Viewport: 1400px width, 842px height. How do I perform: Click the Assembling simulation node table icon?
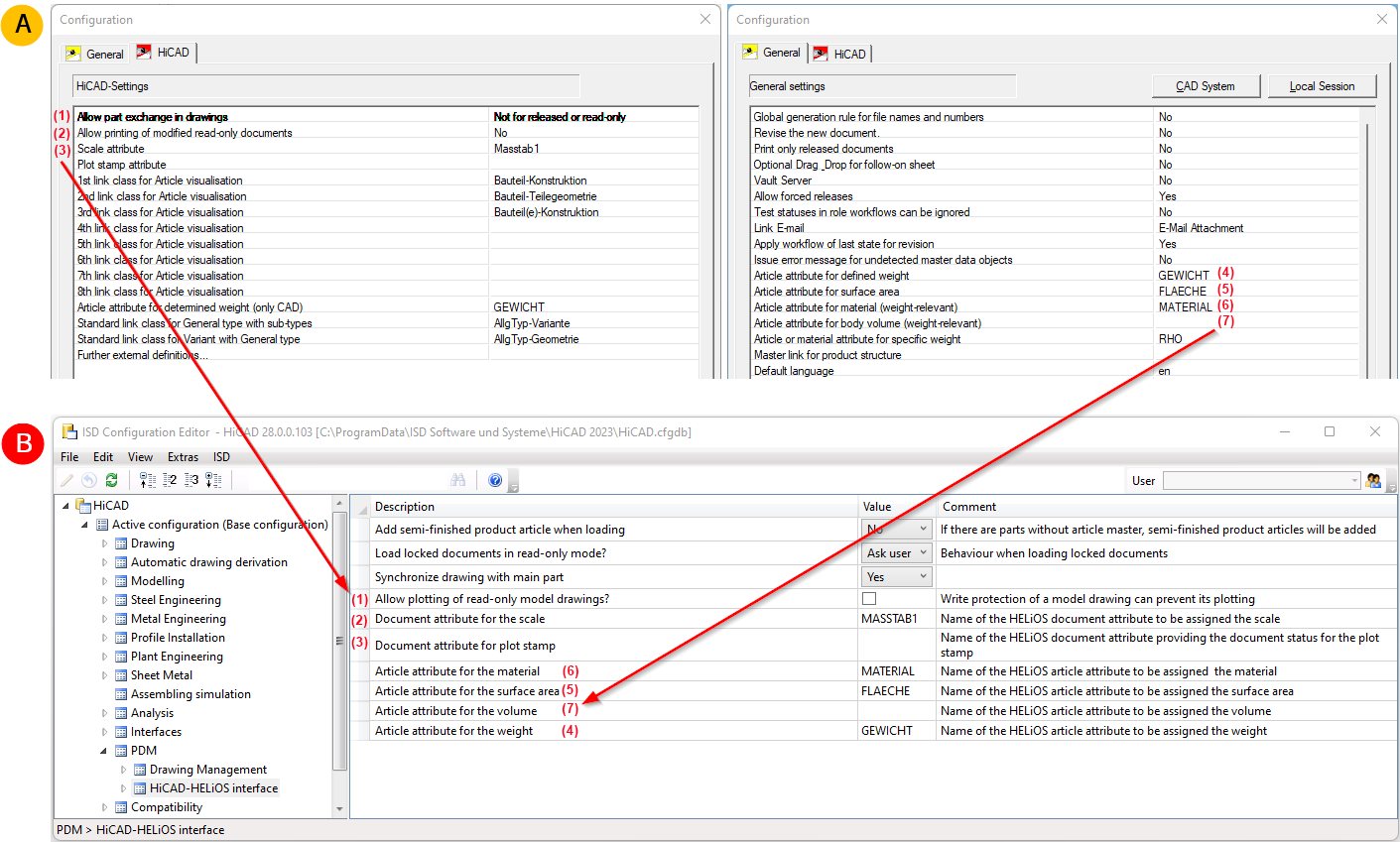point(121,694)
